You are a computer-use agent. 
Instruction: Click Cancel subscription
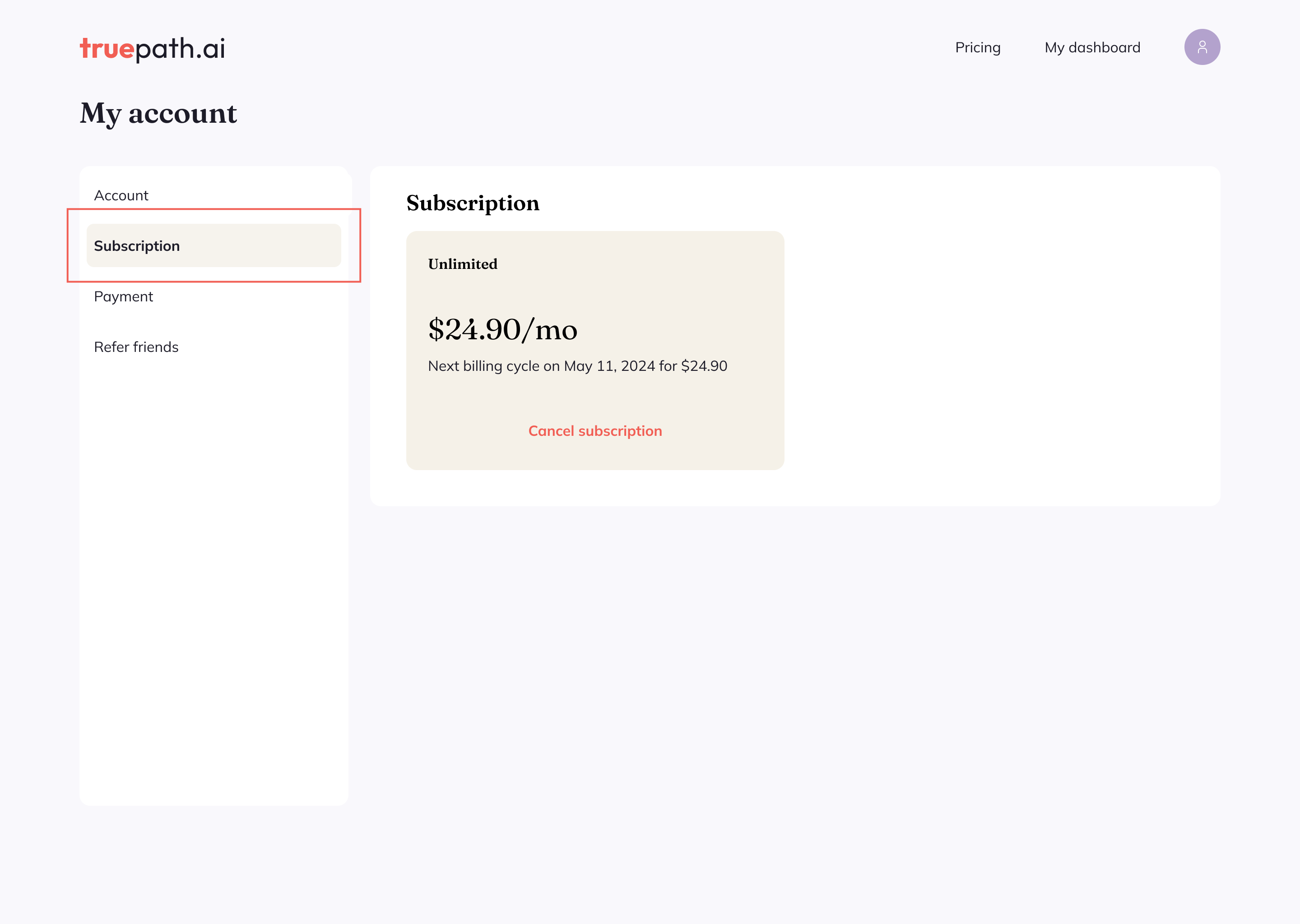coord(595,431)
